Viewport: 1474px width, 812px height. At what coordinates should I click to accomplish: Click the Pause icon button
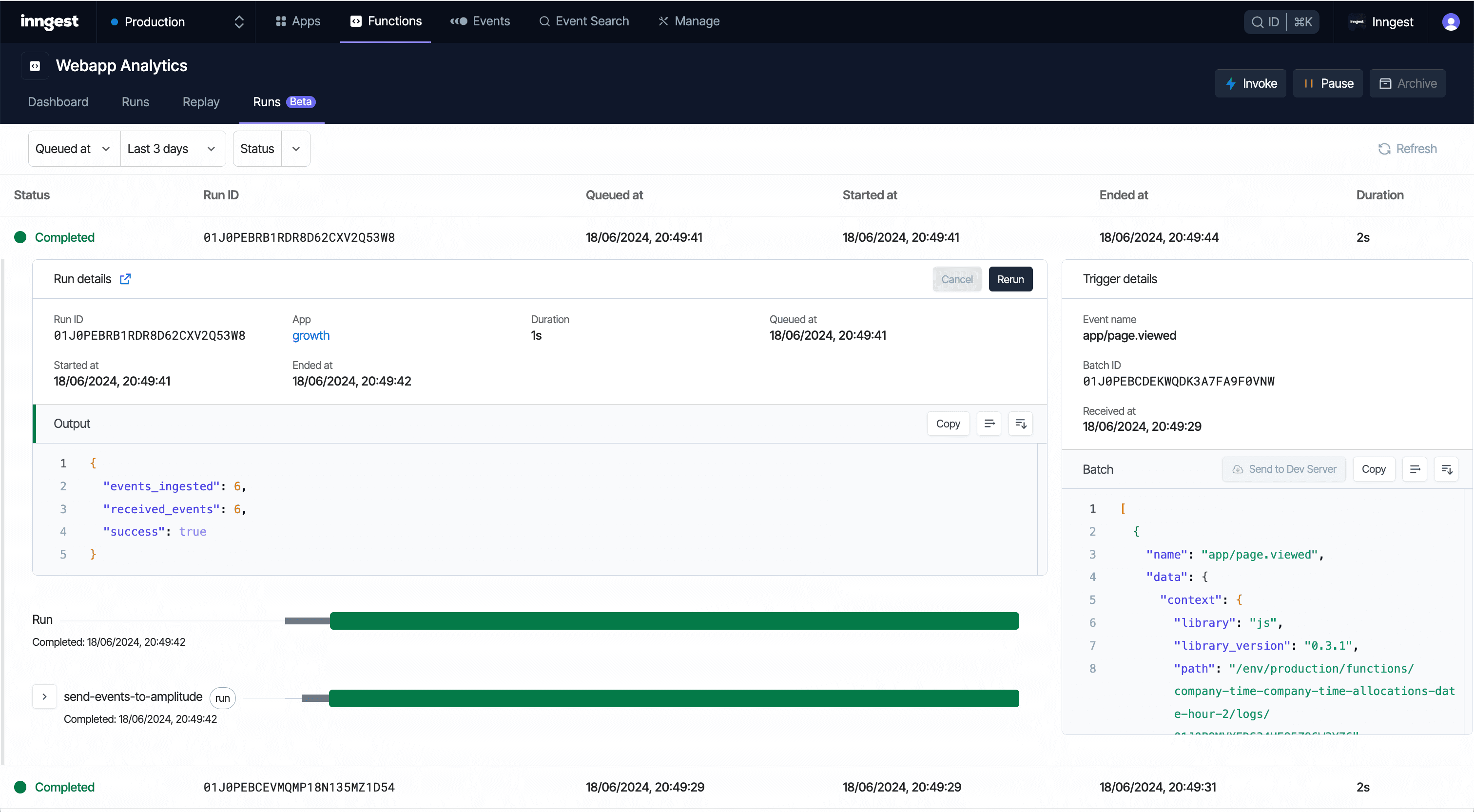[x=1328, y=83]
